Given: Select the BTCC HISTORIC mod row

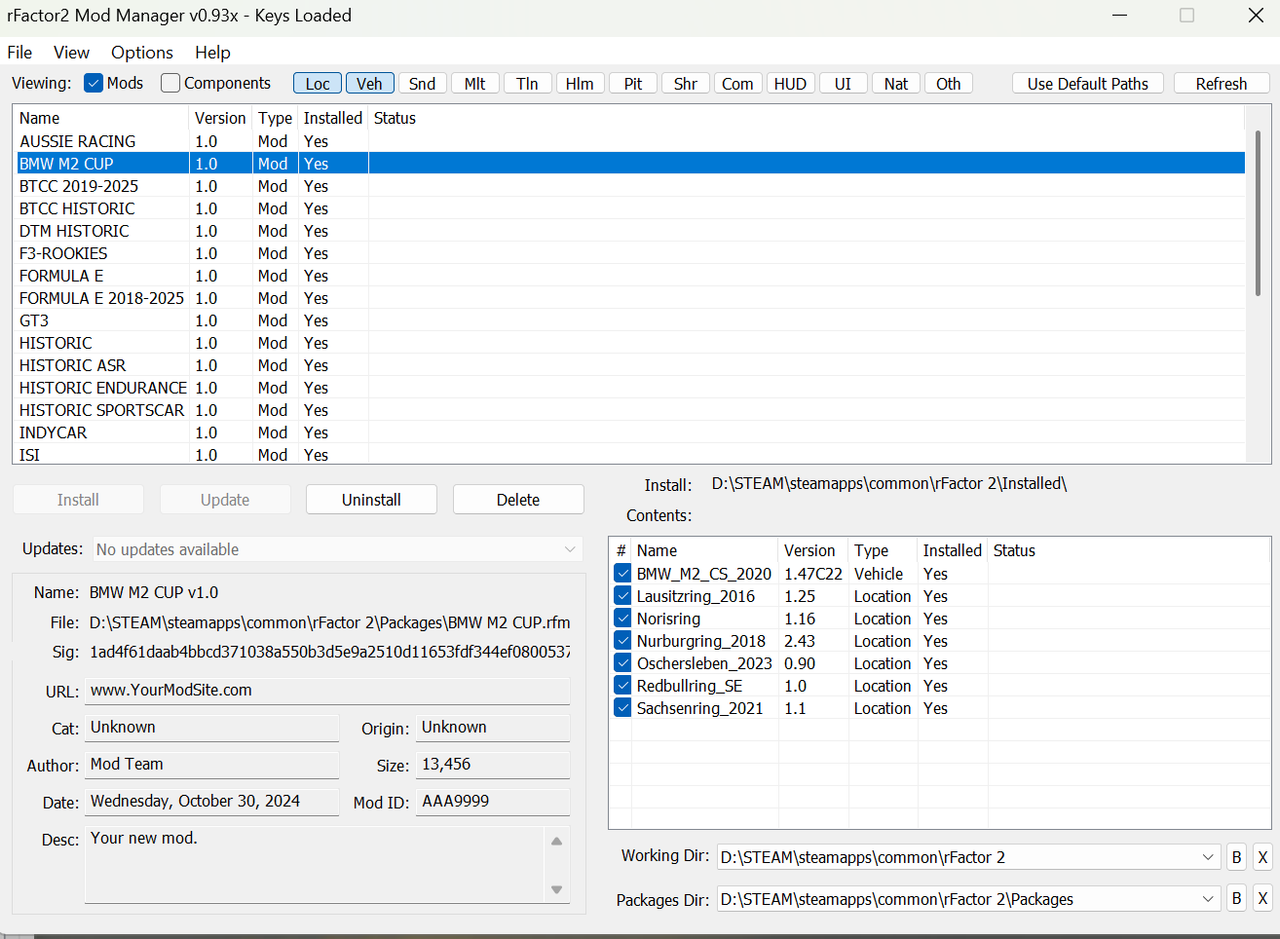Looking at the screenshot, I should [x=630, y=208].
